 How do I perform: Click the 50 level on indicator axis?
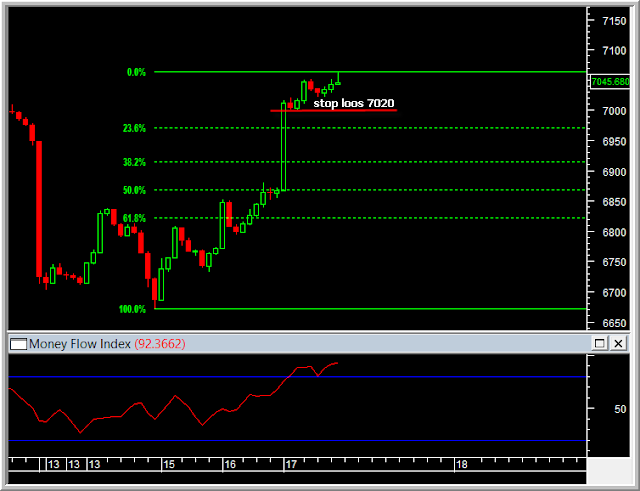pos(620,409)
